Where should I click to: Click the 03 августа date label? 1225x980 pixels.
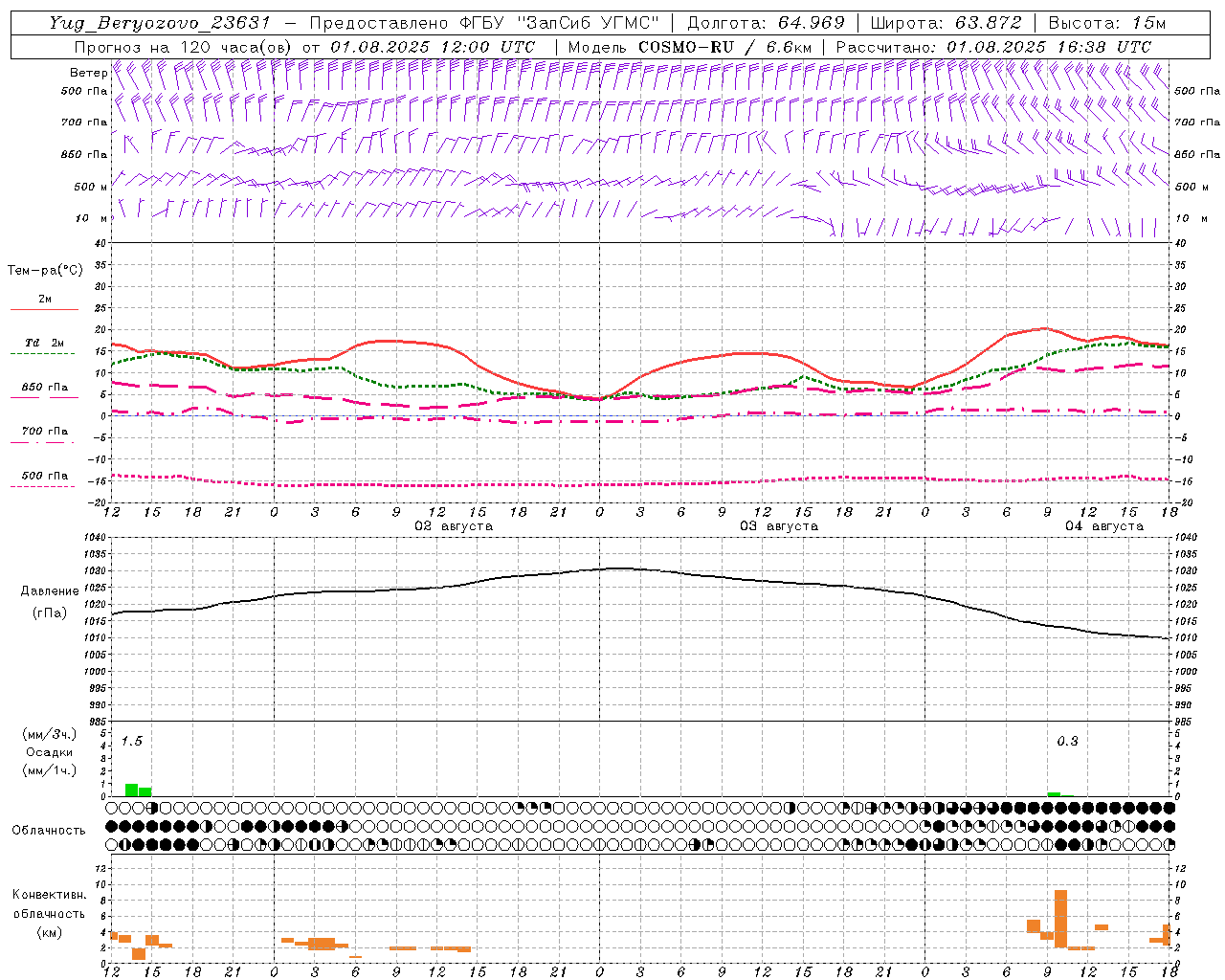click(779, 526)
